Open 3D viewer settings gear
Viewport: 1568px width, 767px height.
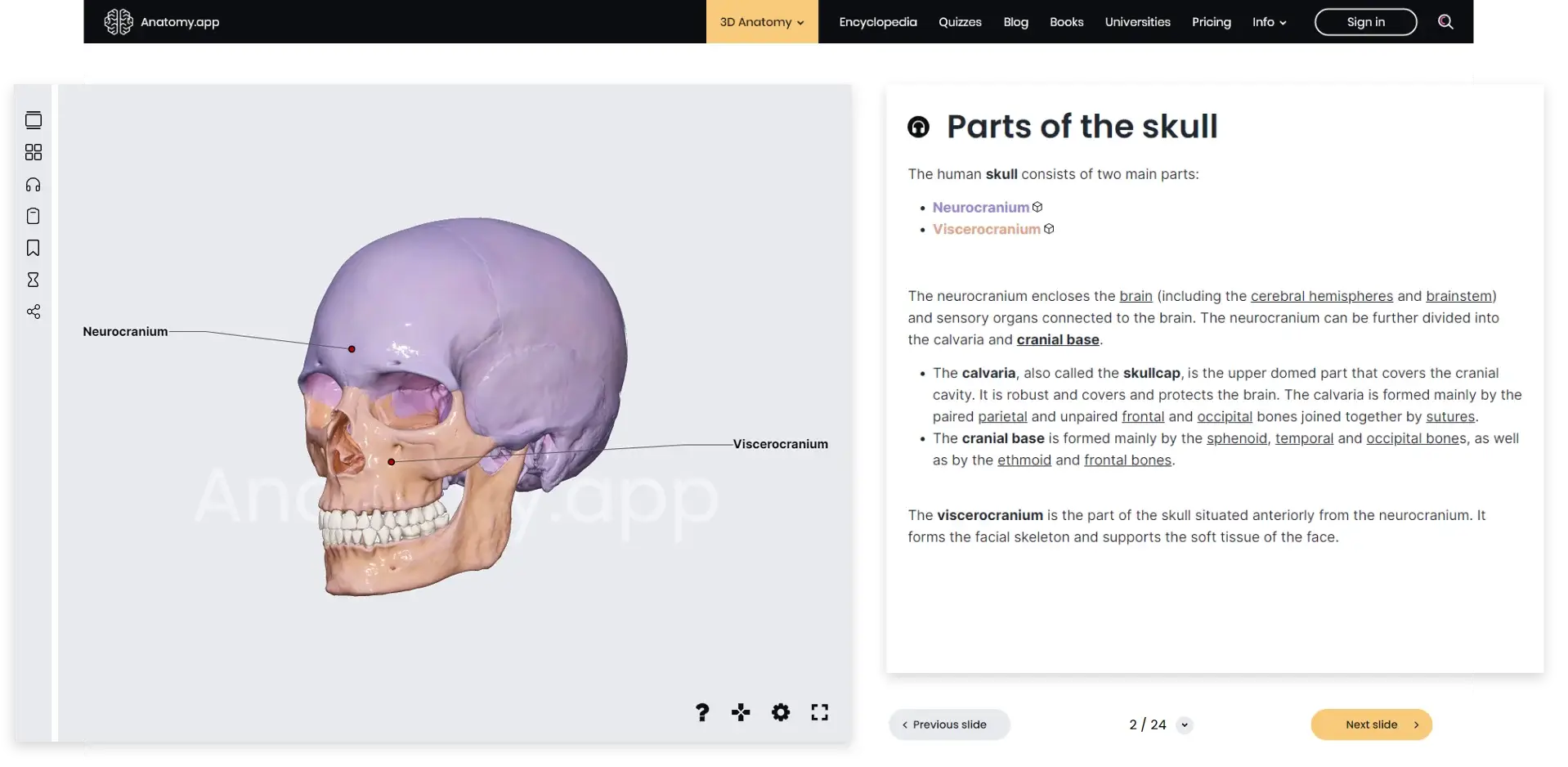pos(781,712)
